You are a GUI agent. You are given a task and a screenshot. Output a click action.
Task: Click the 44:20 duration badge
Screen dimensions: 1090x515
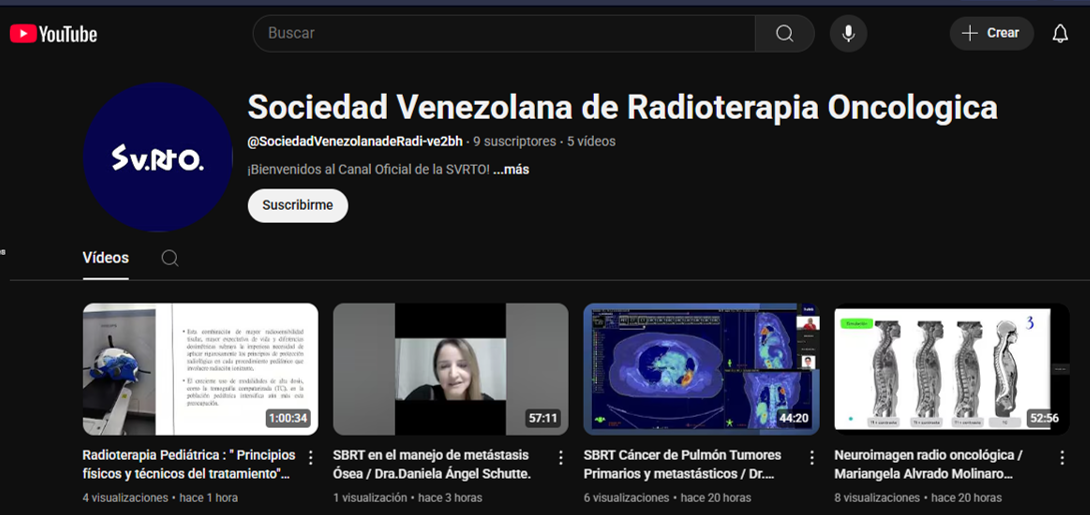(794, 418)
